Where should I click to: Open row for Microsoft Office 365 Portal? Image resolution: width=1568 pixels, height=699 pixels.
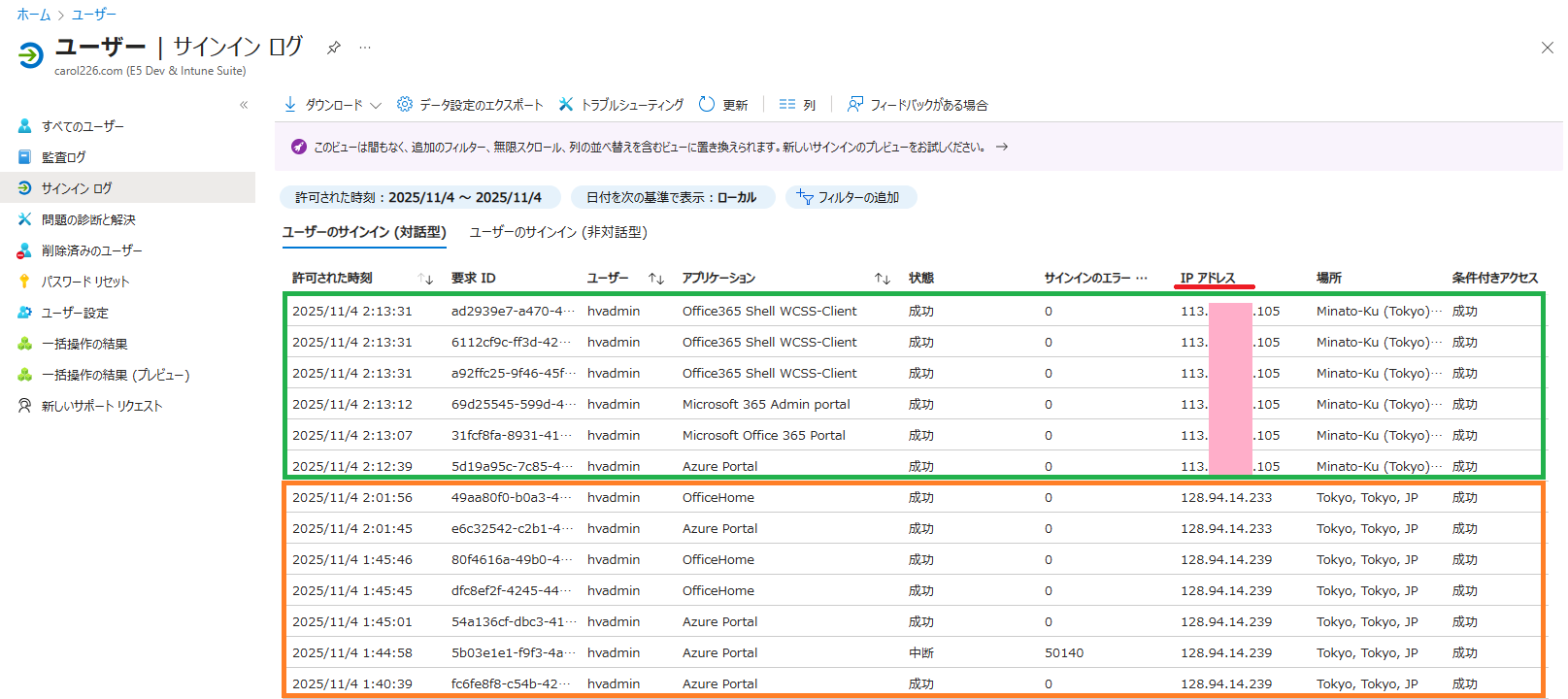913,435
